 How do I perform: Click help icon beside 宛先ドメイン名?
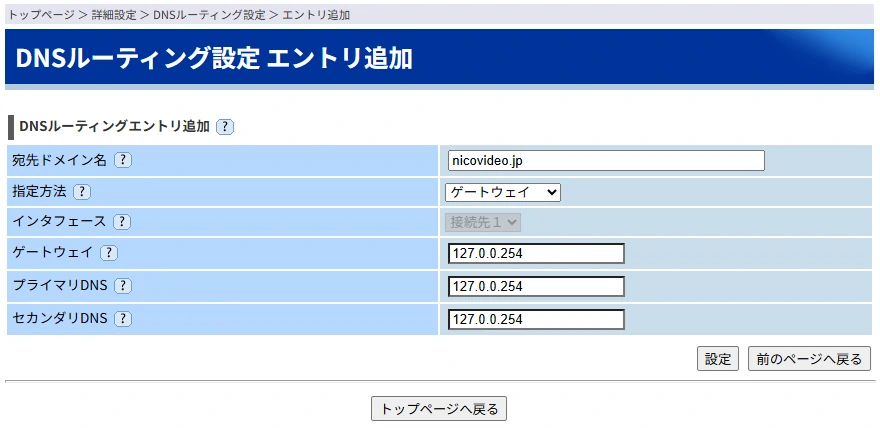123,160
